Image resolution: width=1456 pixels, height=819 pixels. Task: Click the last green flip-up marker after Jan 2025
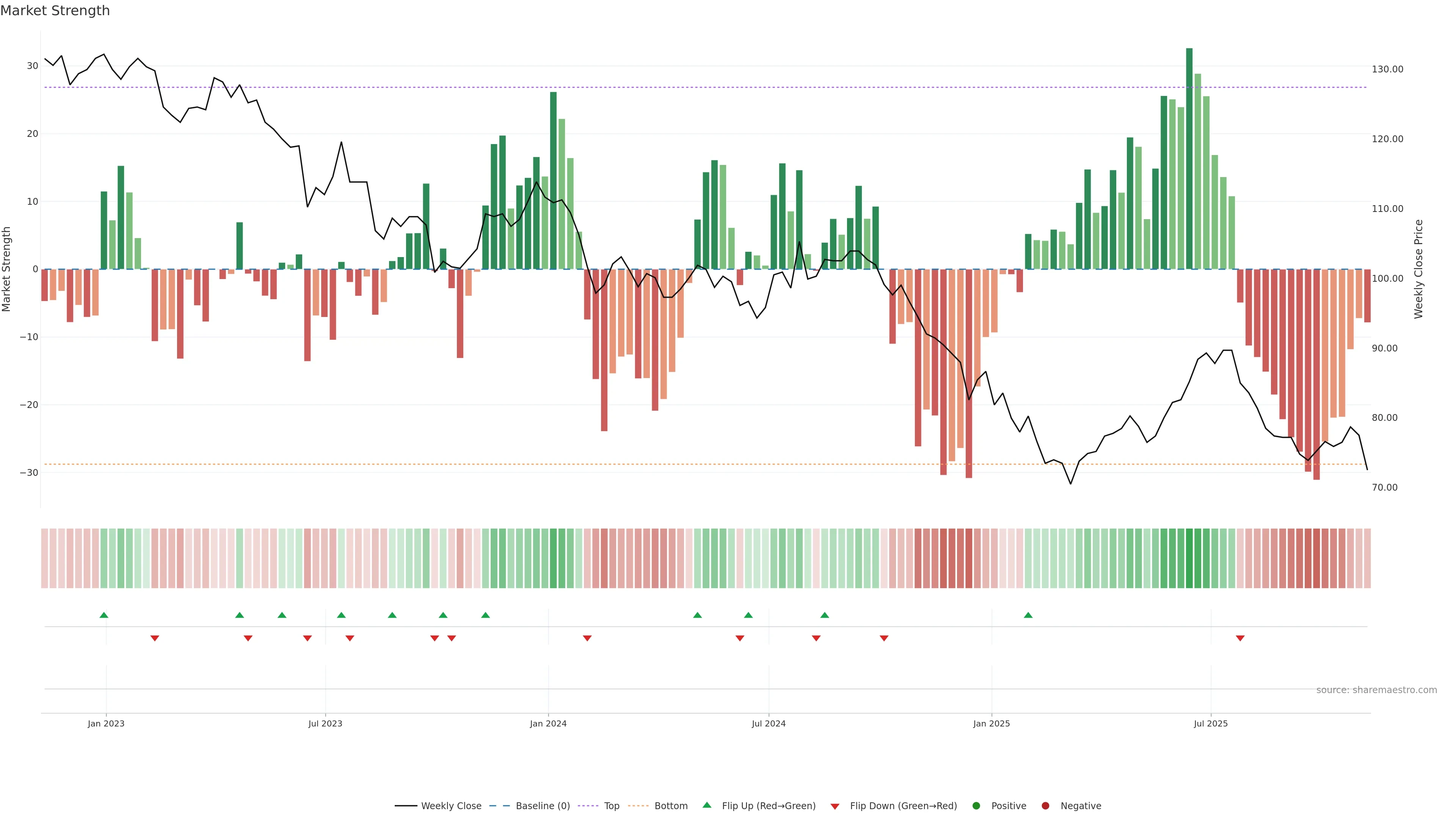point(1028,615)
